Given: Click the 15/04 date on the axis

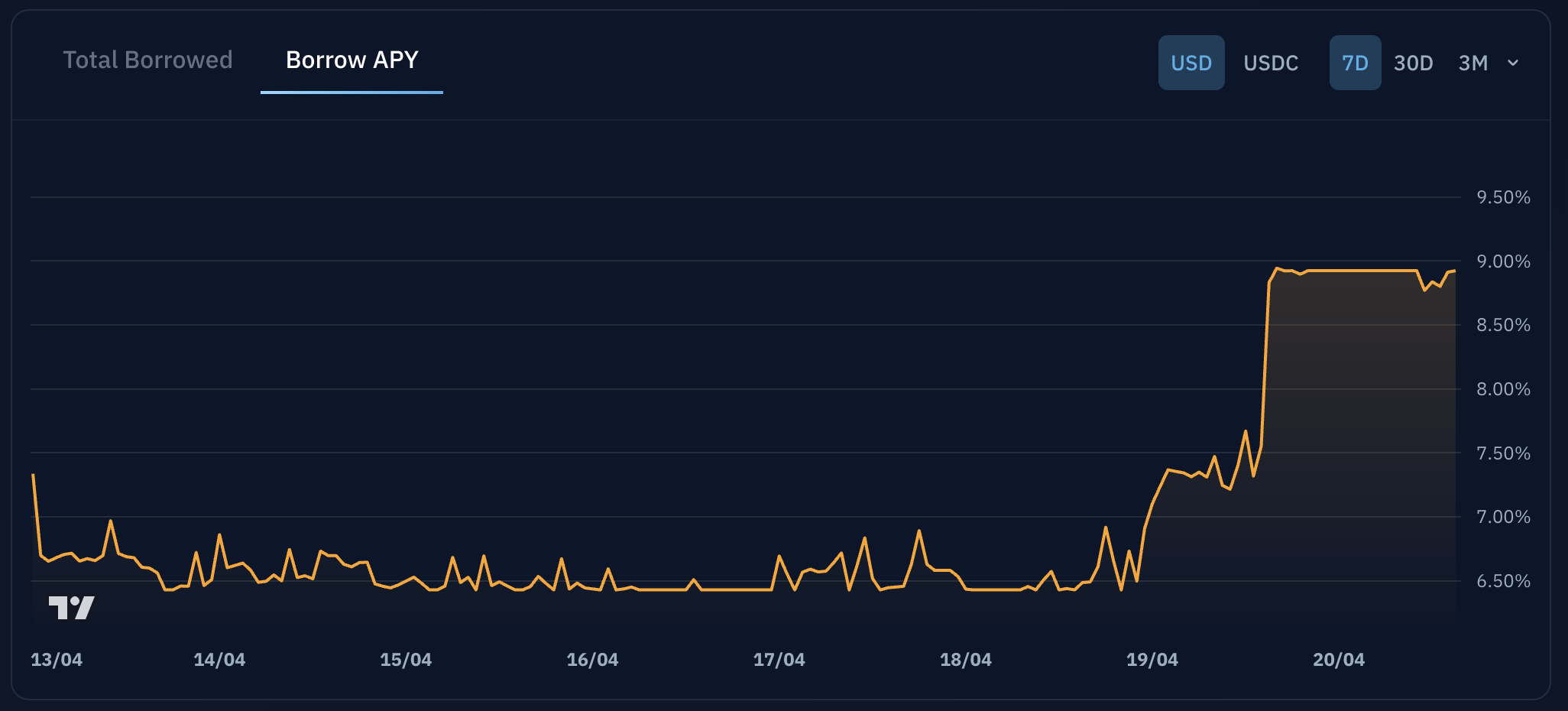Looking at the screenshot, I should click(406, 660).
